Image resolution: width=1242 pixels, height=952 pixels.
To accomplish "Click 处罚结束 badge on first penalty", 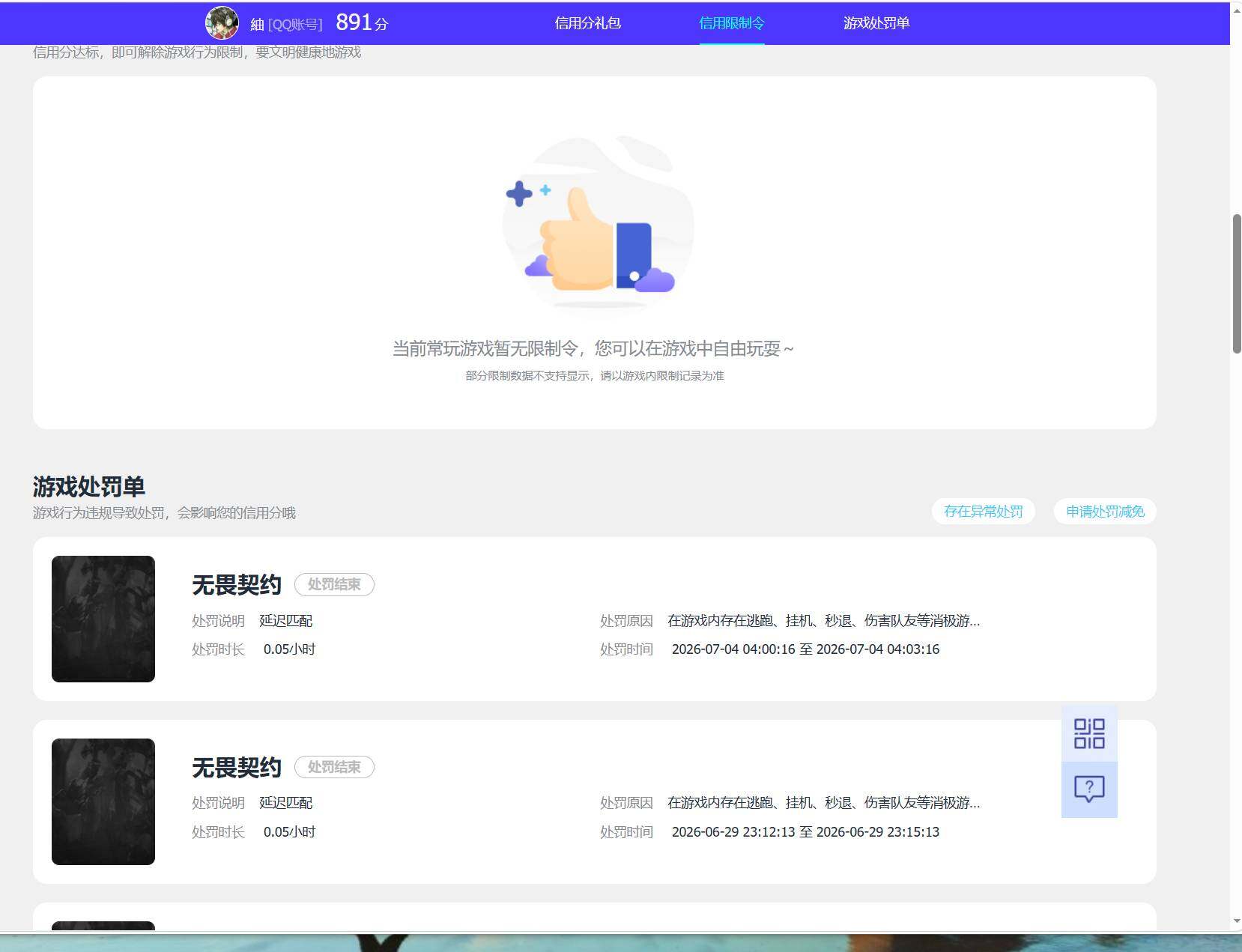I will [334, 584].
